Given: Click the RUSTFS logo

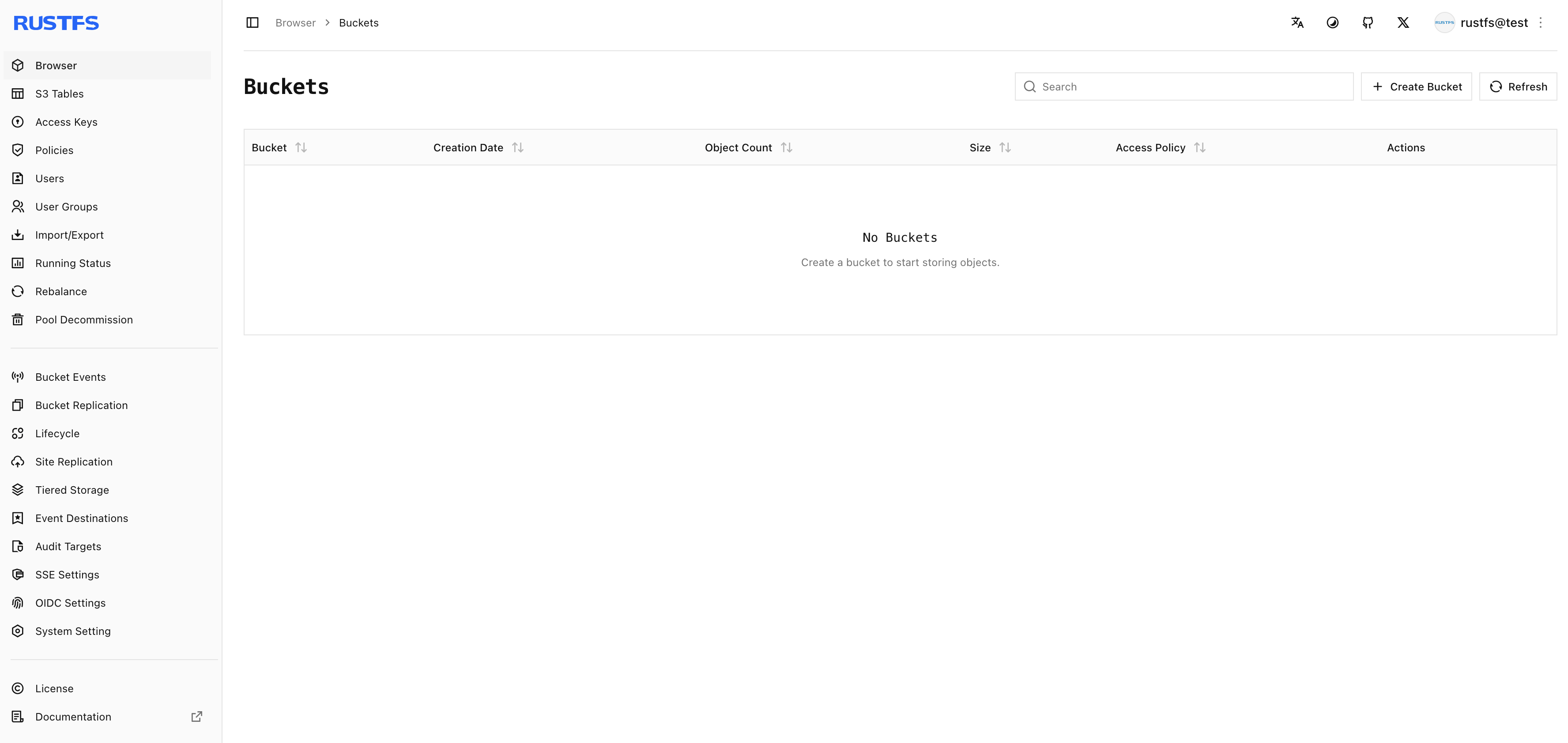Looking at the screenshot, I should tap(56, 23).
